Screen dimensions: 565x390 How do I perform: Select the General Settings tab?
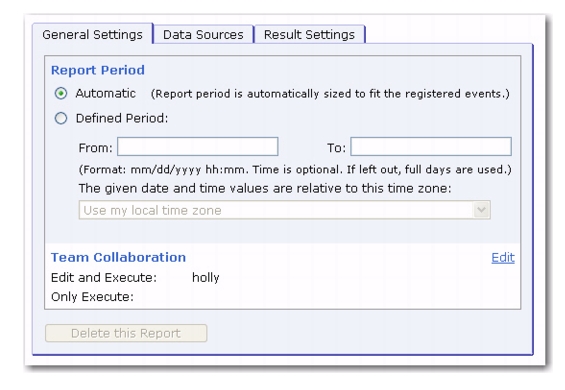click(93, 34)
